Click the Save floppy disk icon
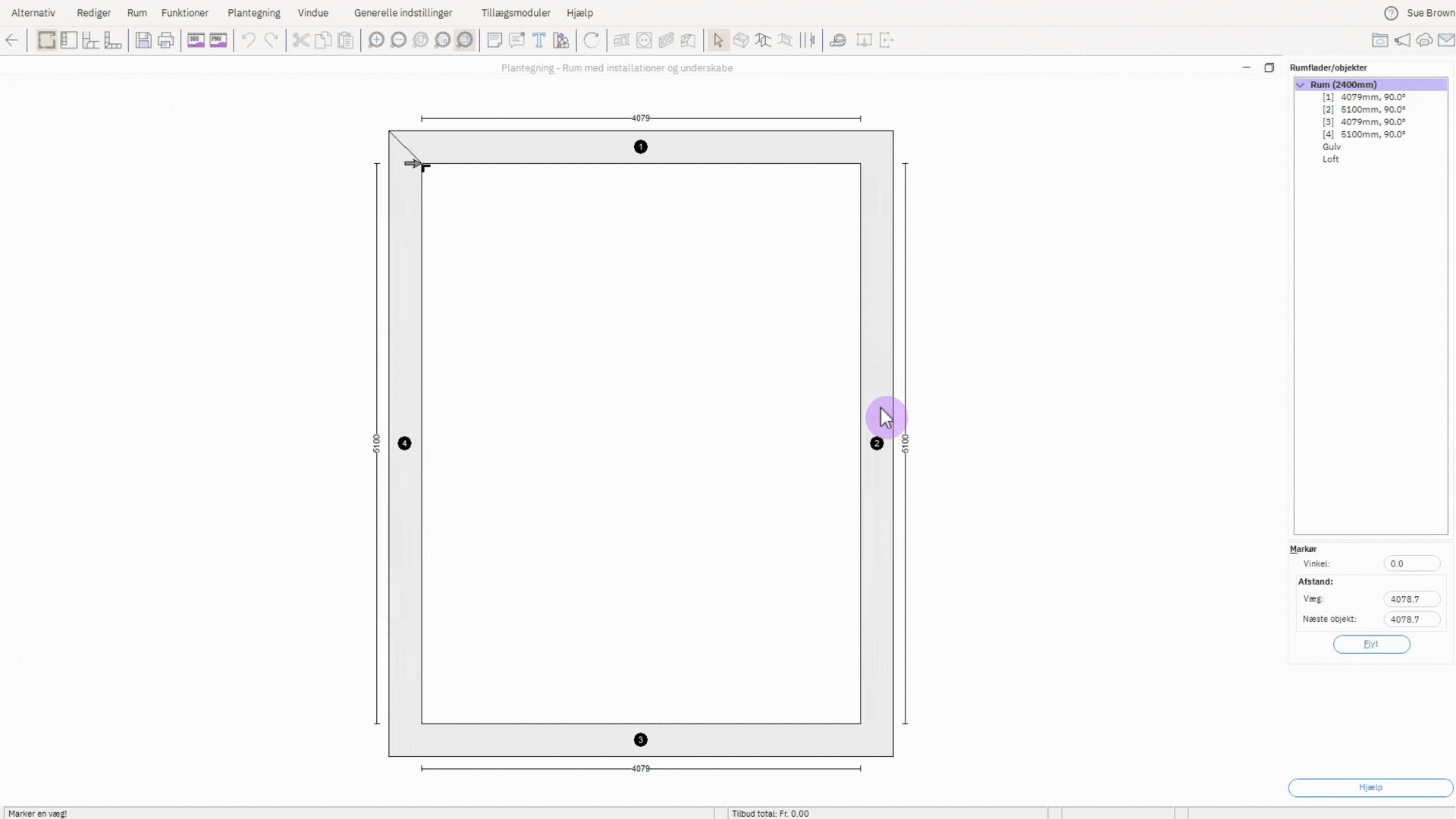 (x=143, y=40)
